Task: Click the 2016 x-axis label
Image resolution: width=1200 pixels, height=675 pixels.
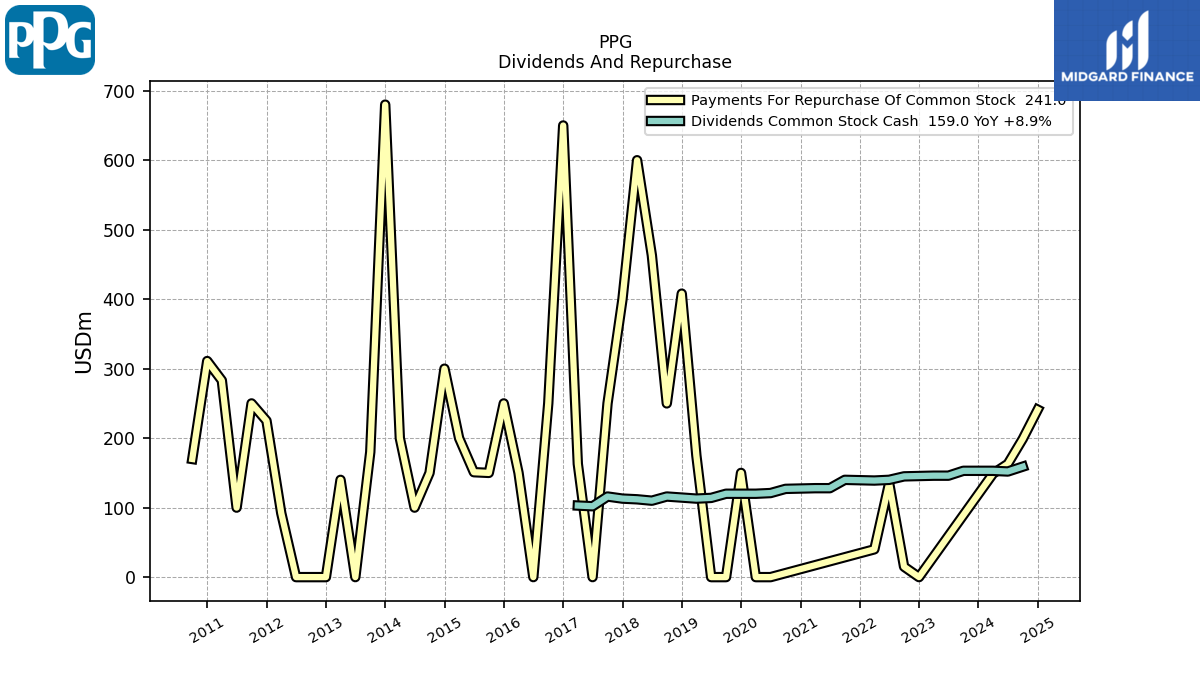Action: tap(503, 630)
